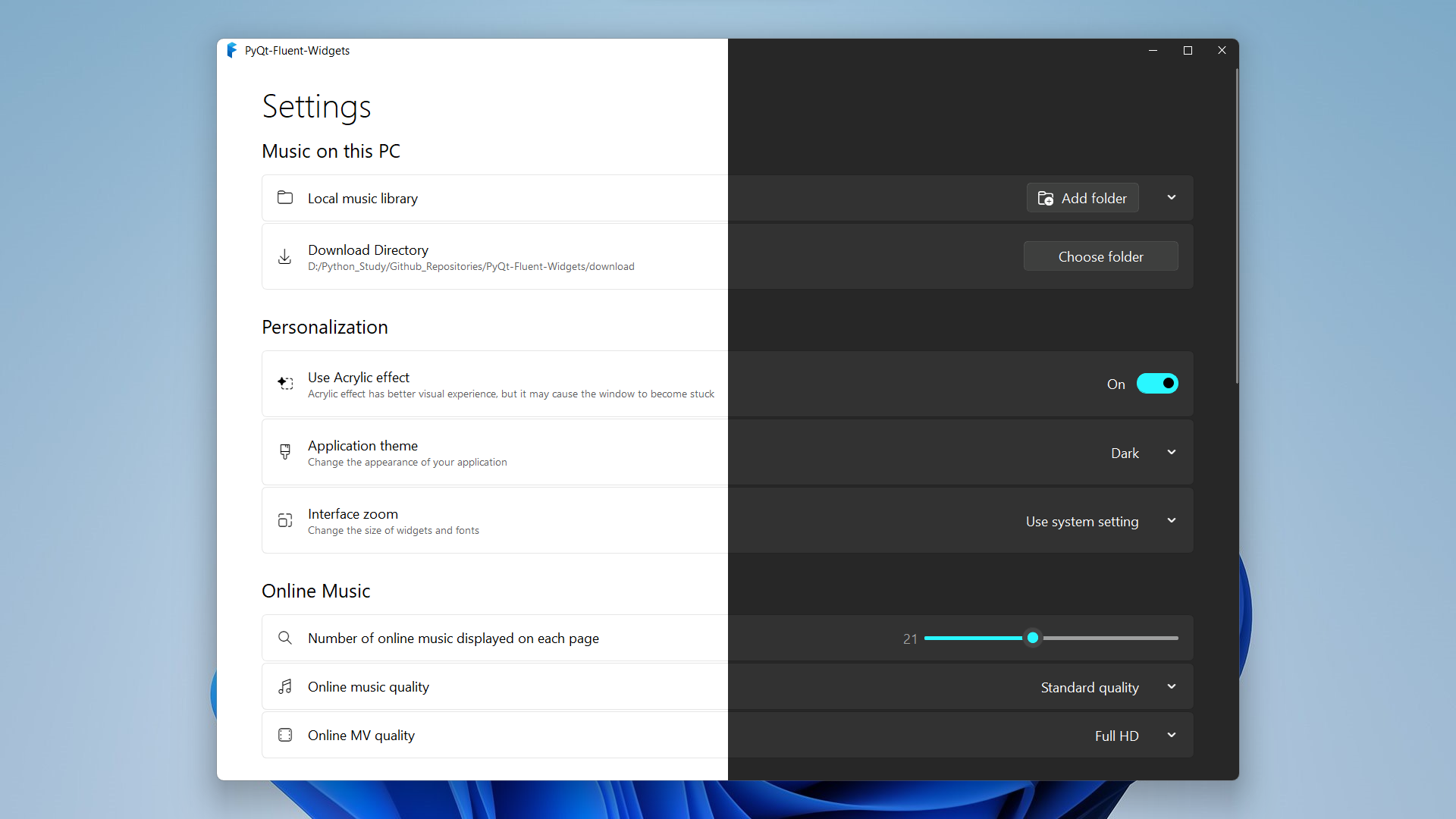Click the application theme icon

pos(284,452)
